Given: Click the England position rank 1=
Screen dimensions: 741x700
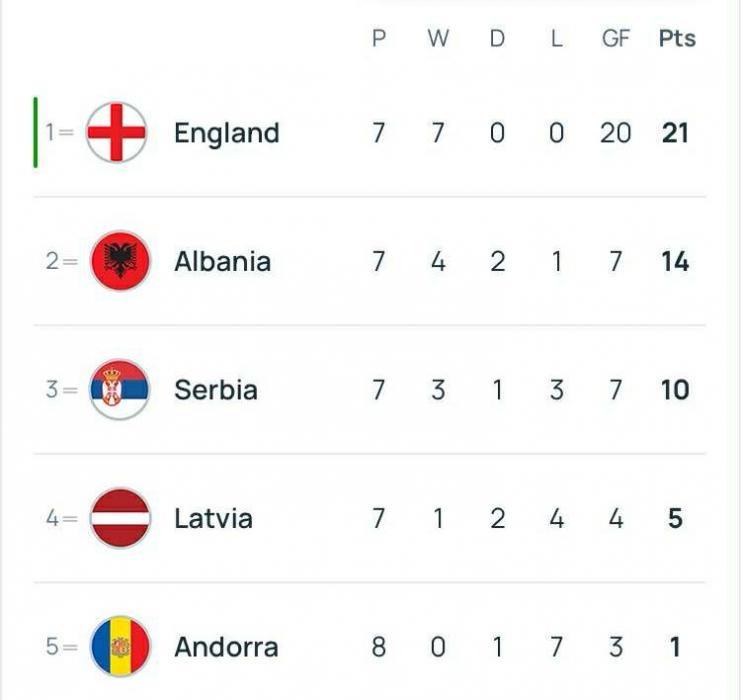Looking at the screenshot, I should coord(60,133).
